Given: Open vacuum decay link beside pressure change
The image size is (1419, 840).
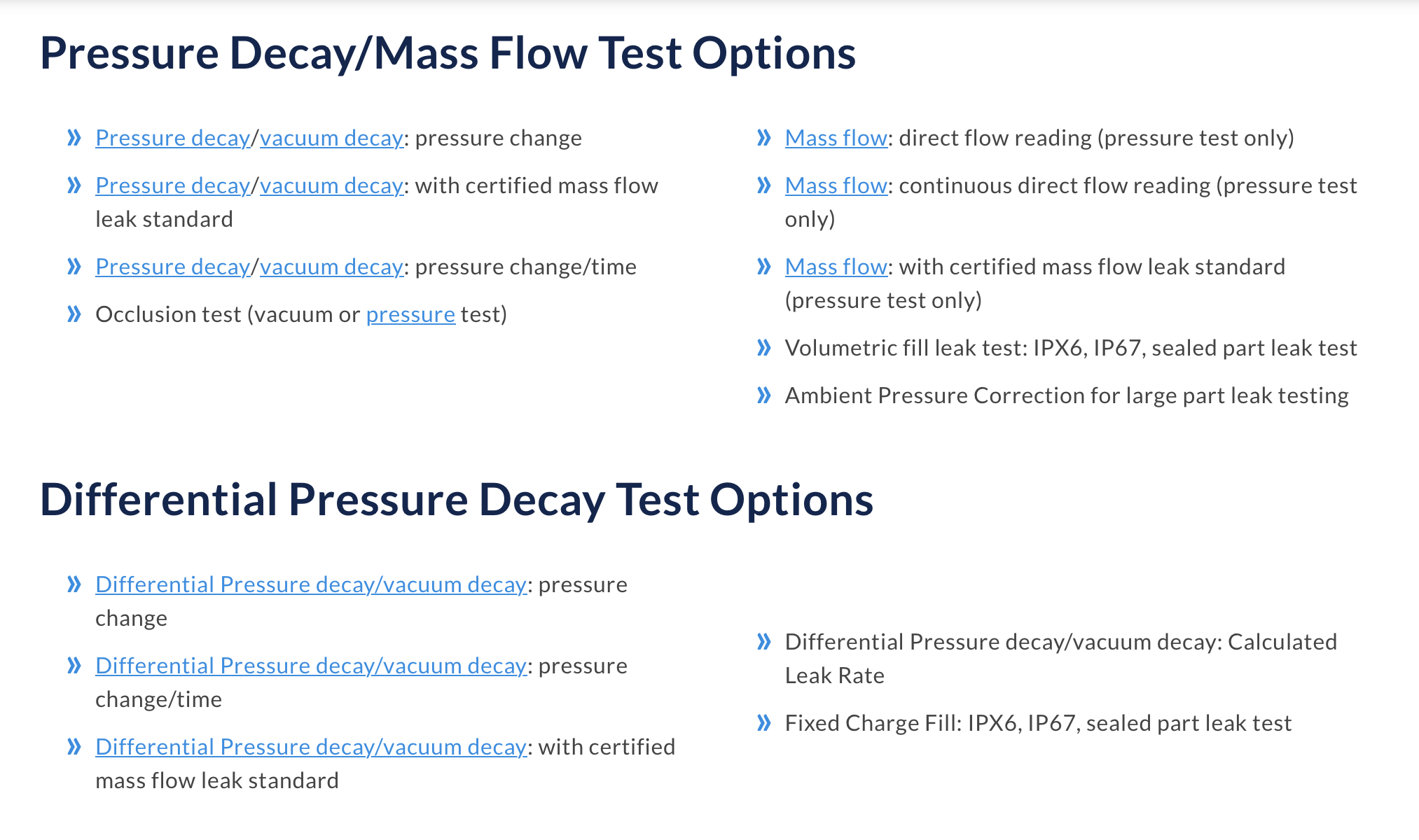Looking at the screenshot, I should click(x=331, y=138).
